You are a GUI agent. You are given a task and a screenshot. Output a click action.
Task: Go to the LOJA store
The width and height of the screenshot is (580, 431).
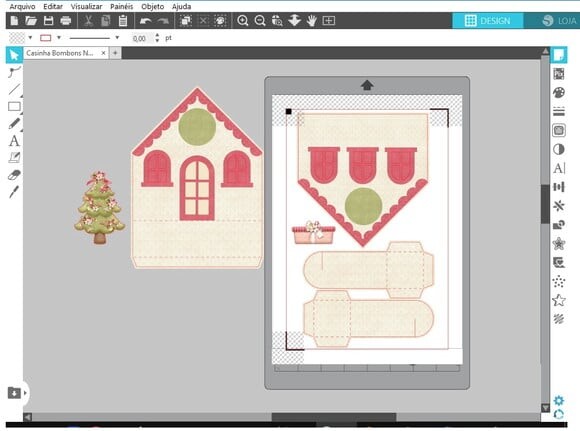[x=559, y=21]
